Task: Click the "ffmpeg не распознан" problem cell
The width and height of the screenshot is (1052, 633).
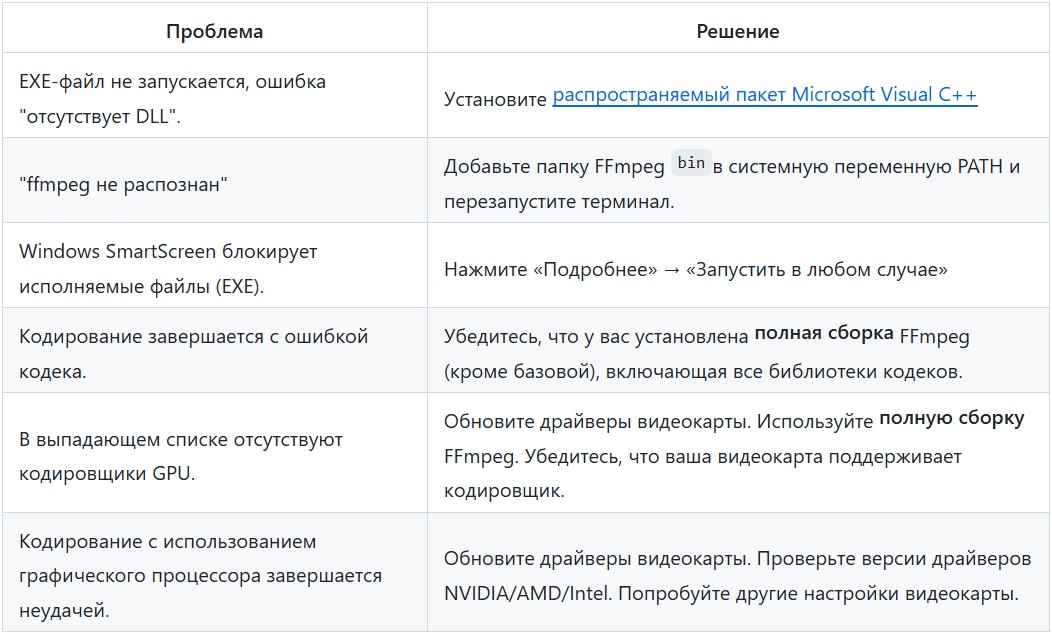Action: (x=118, y=183)
